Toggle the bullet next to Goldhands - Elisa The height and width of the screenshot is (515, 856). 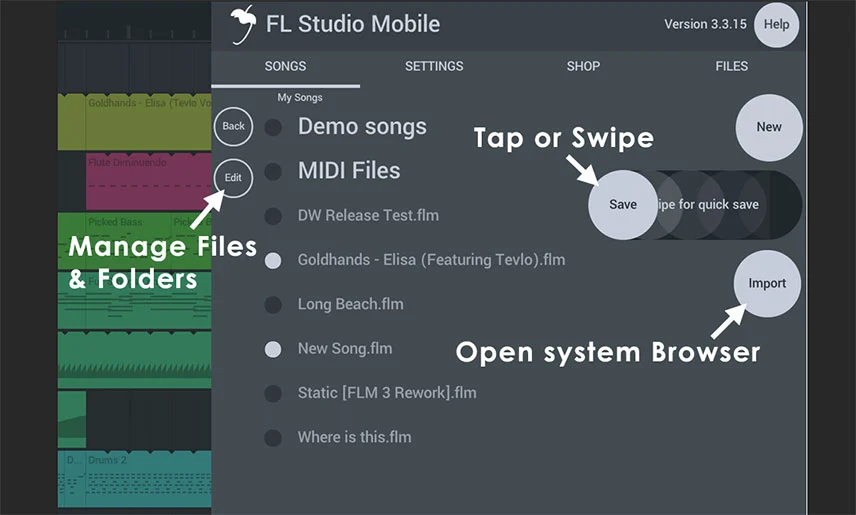point(273,261)
